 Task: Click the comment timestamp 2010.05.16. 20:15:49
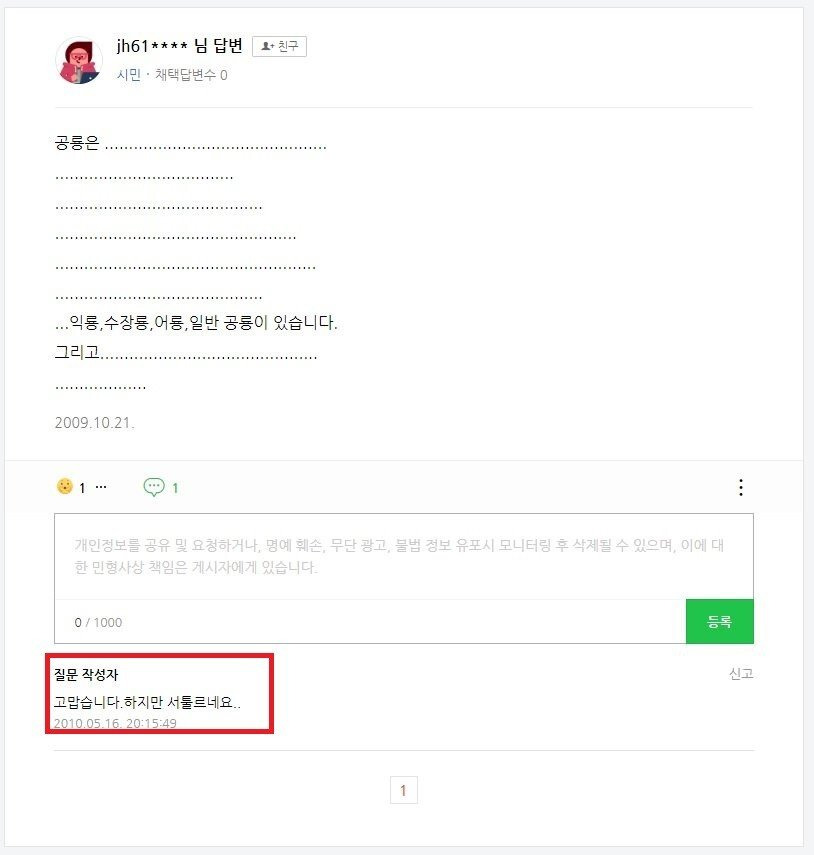(x=115, y=723)
